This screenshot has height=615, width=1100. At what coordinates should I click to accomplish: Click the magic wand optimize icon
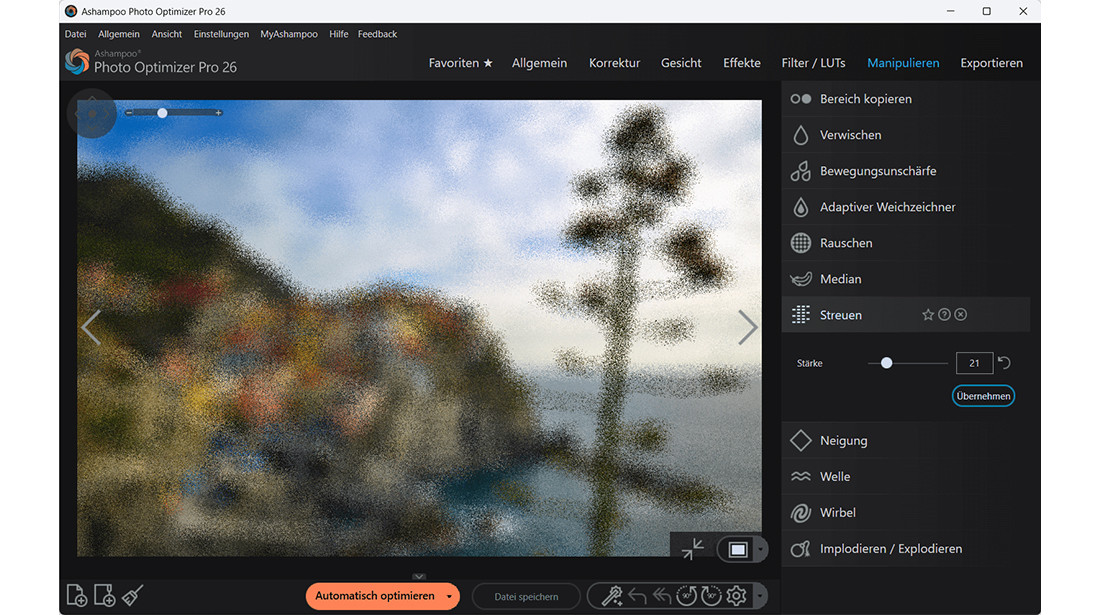[x=612, y=596]
